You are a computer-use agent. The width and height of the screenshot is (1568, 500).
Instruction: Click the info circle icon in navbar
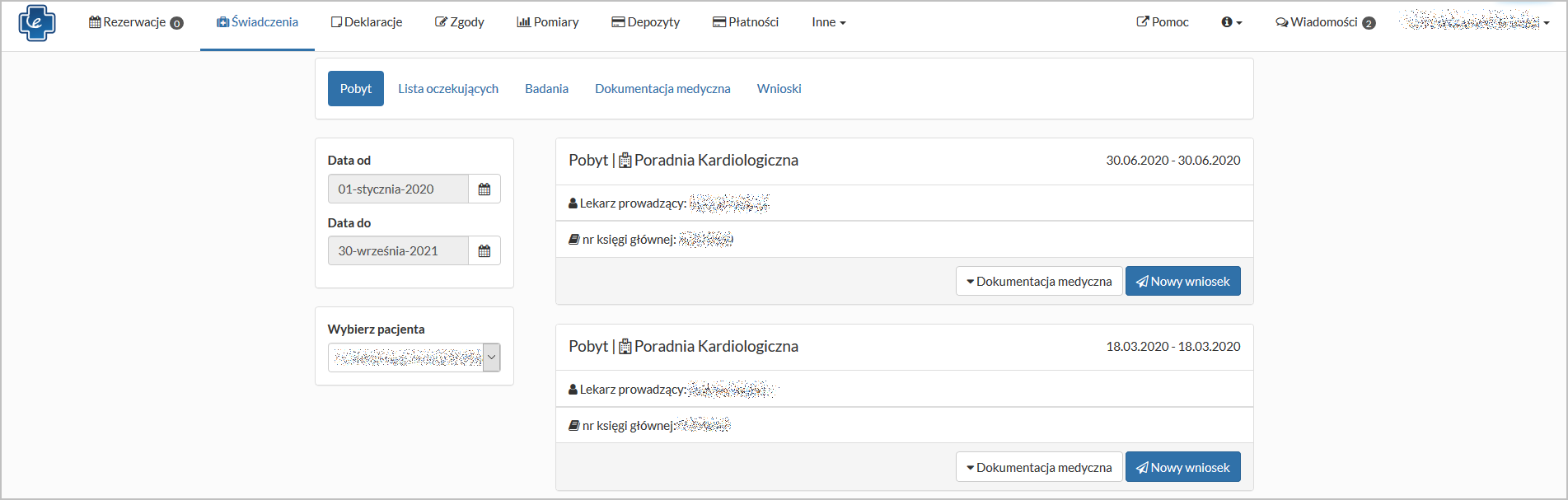coord(1231,22)
